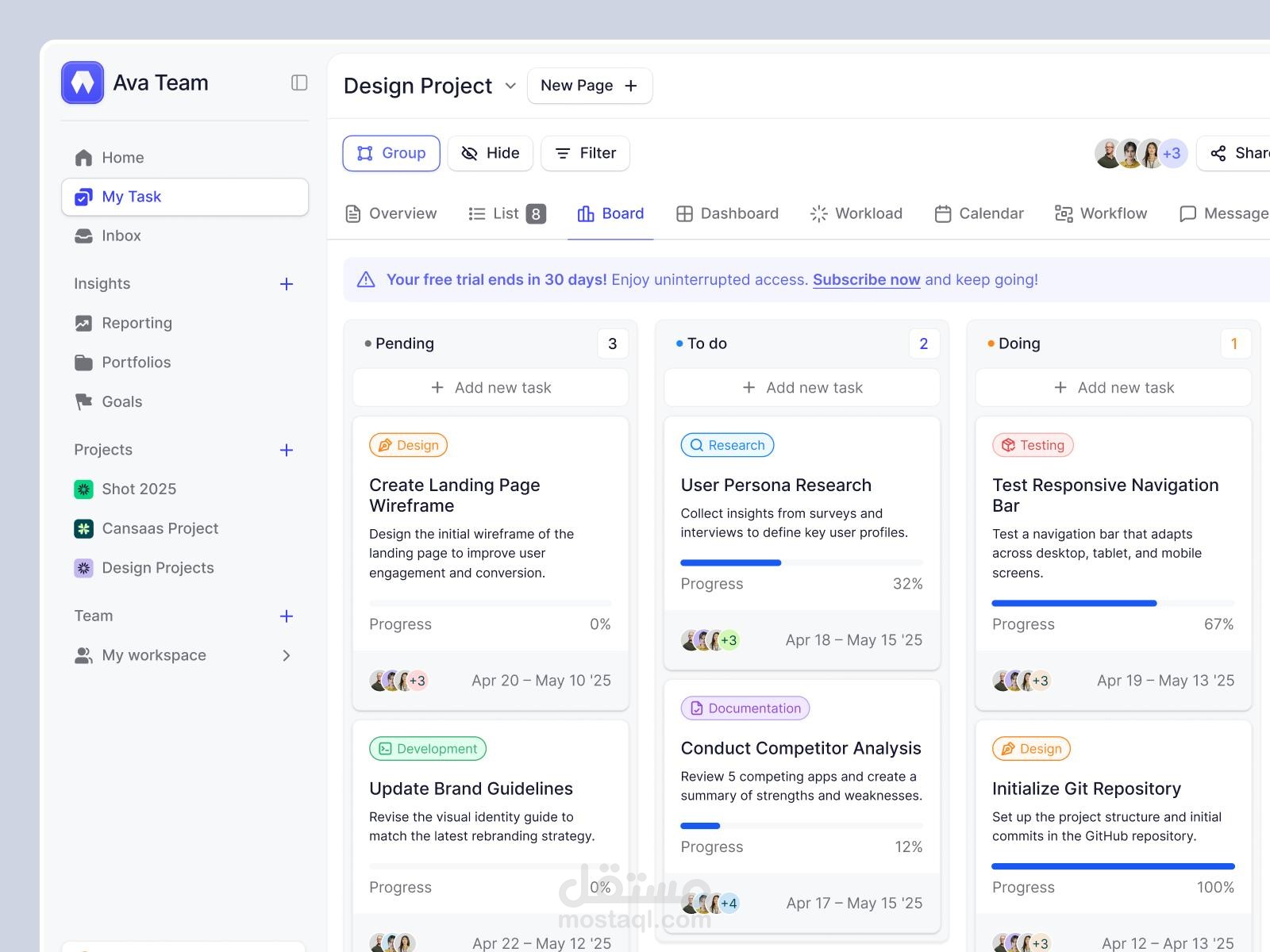Click the Initialize Git Repository progress bar
The width and height of the screenshot is (1270, 952).
pyautogui.click(x=1113, y=866)
